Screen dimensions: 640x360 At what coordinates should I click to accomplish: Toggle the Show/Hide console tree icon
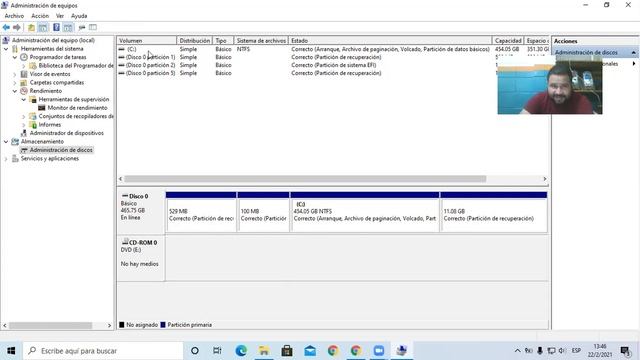(x=43, y=27)
